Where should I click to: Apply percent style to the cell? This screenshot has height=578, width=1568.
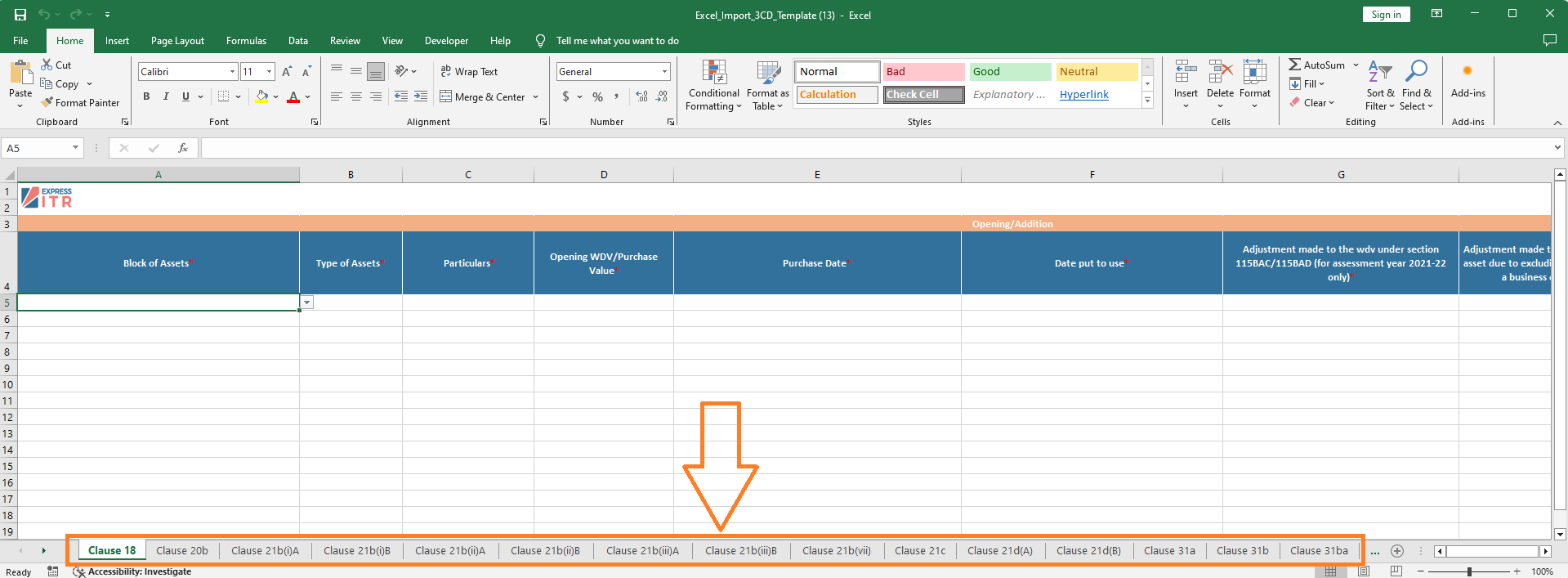[x=598, y=96]
